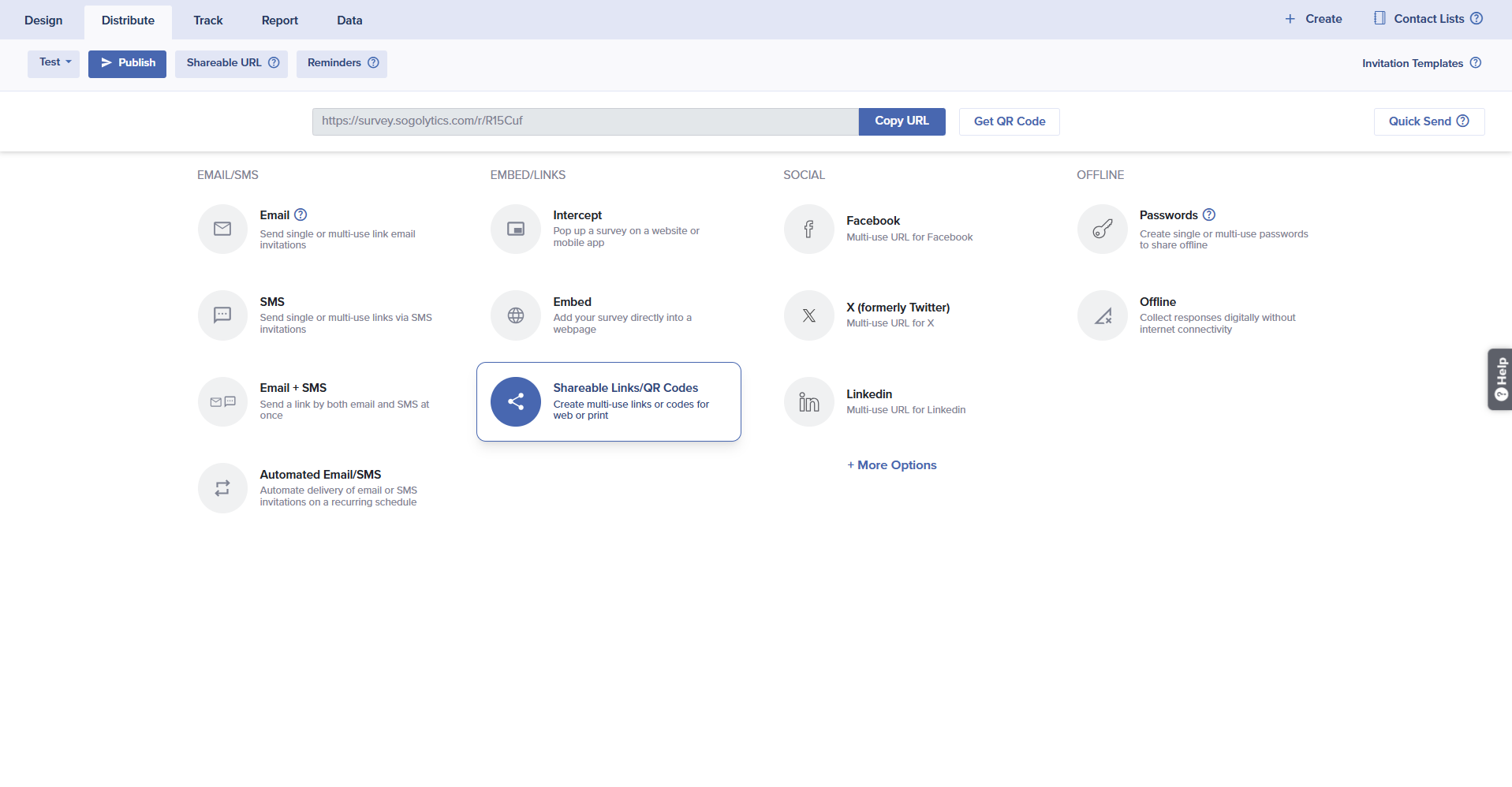
Task: Click the LinkedIn distribution icon
Action: pos(808,401)
